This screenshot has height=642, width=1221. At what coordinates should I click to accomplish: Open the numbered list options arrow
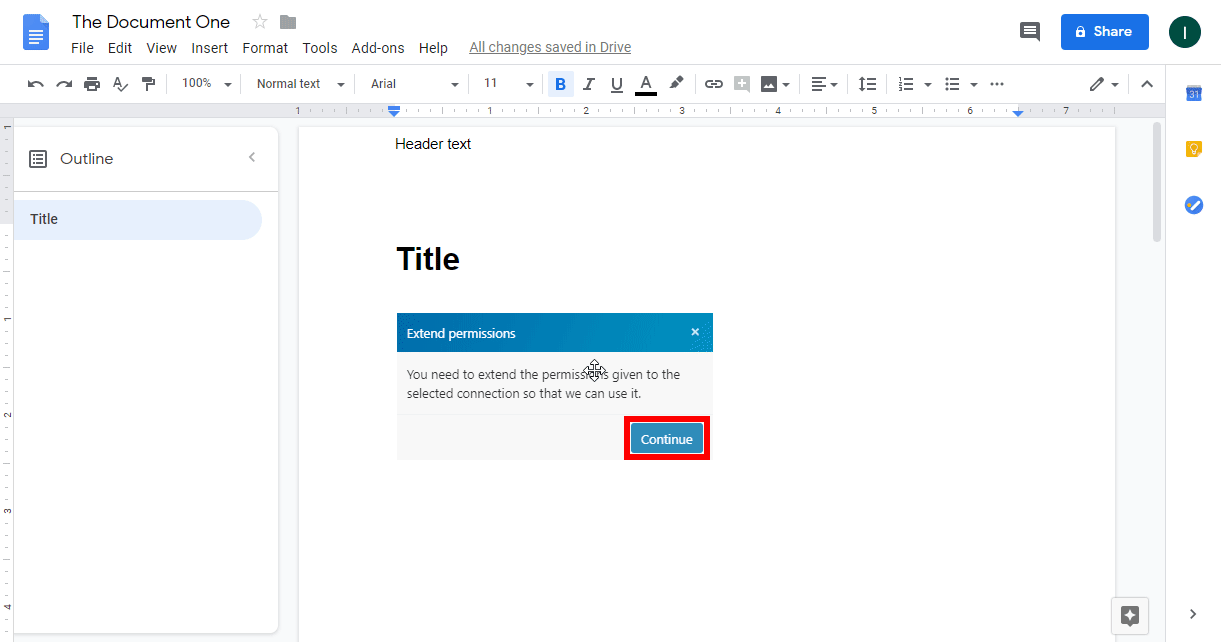928,85
